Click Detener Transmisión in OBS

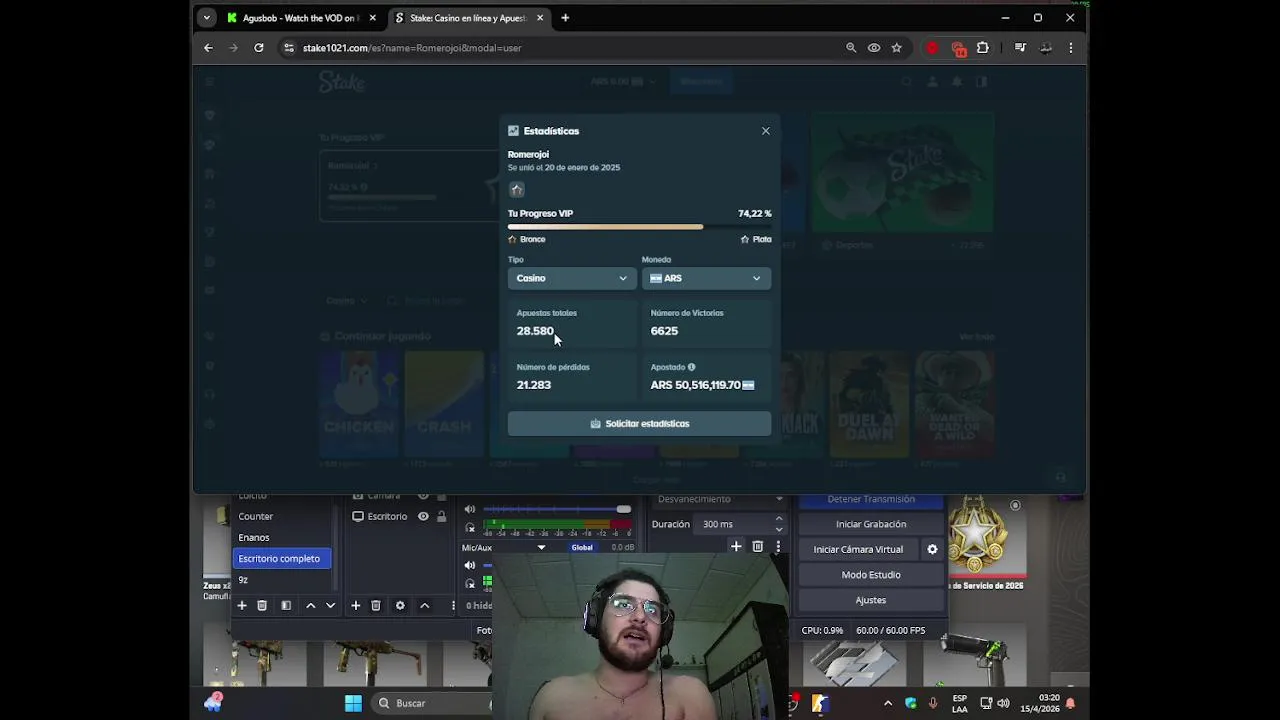871,499
